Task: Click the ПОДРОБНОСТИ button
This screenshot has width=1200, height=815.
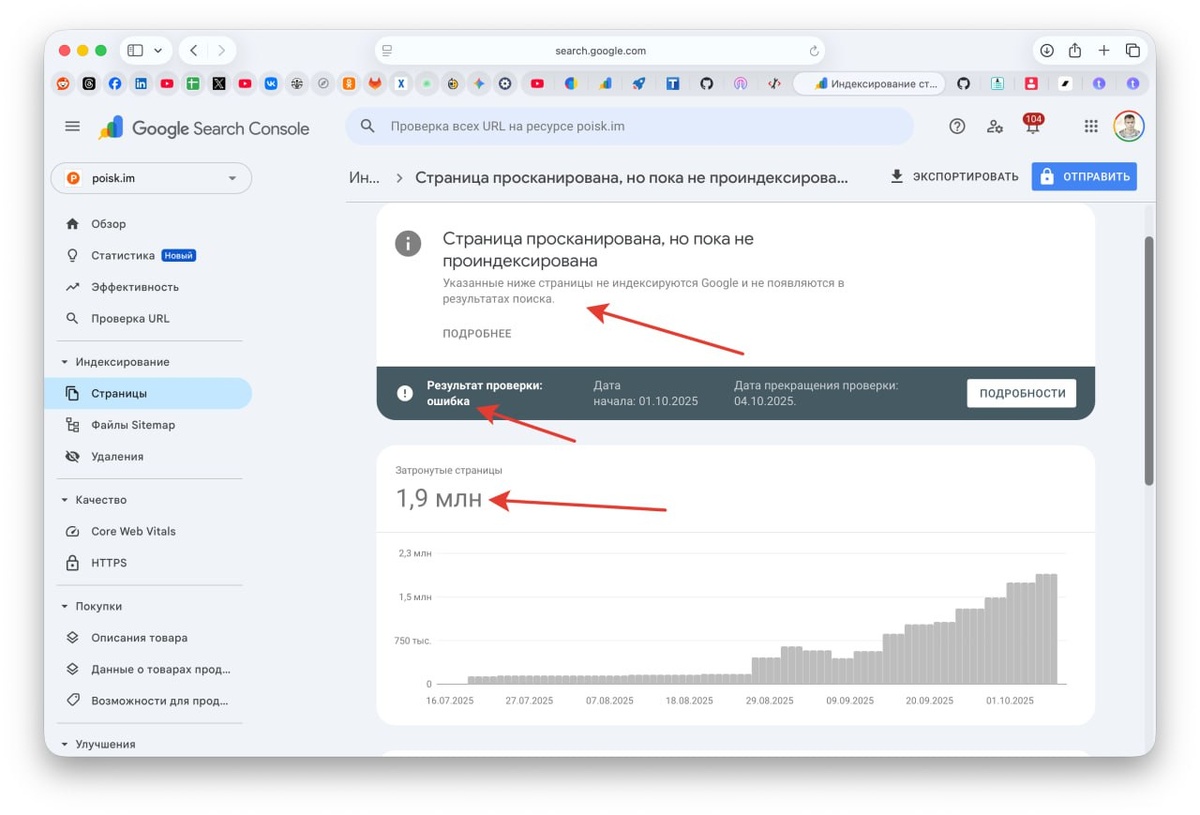Action: tap(1021, 393)
